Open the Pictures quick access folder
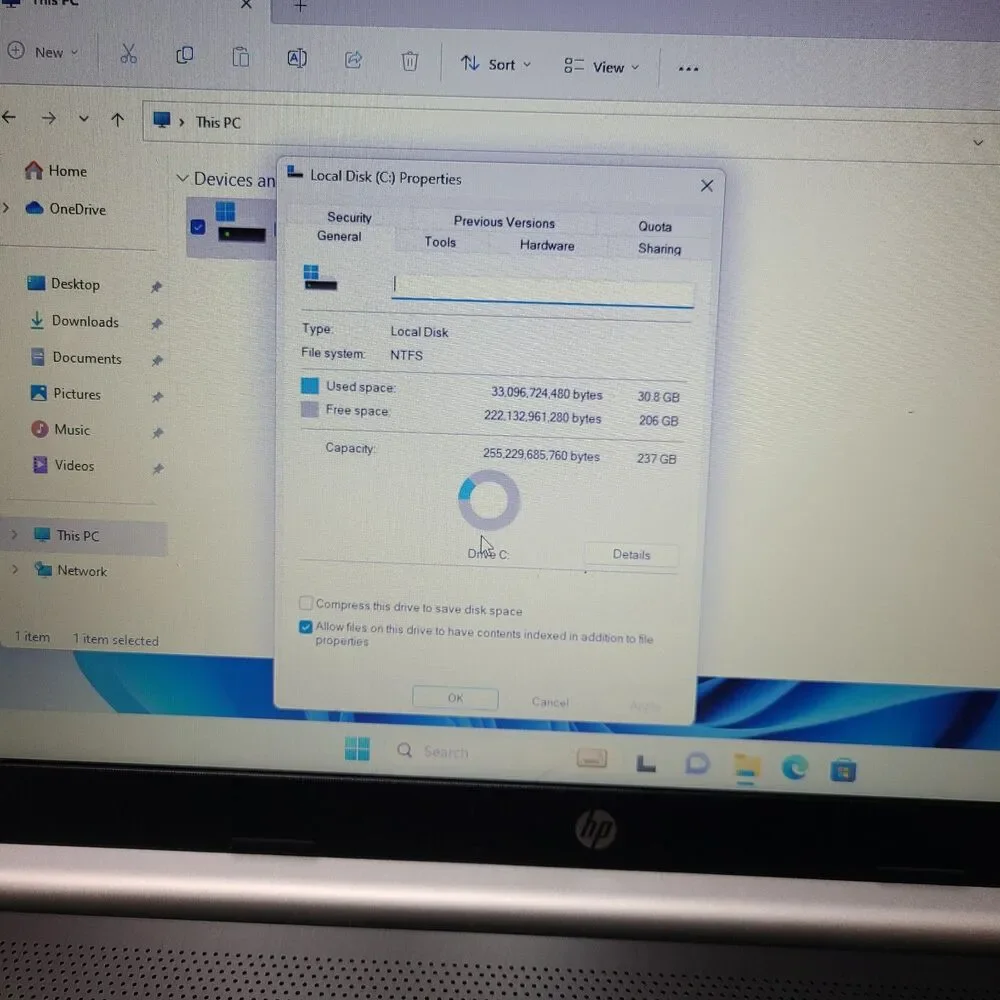This screenshot has height=1000, width=1000. tap(66, 393)
